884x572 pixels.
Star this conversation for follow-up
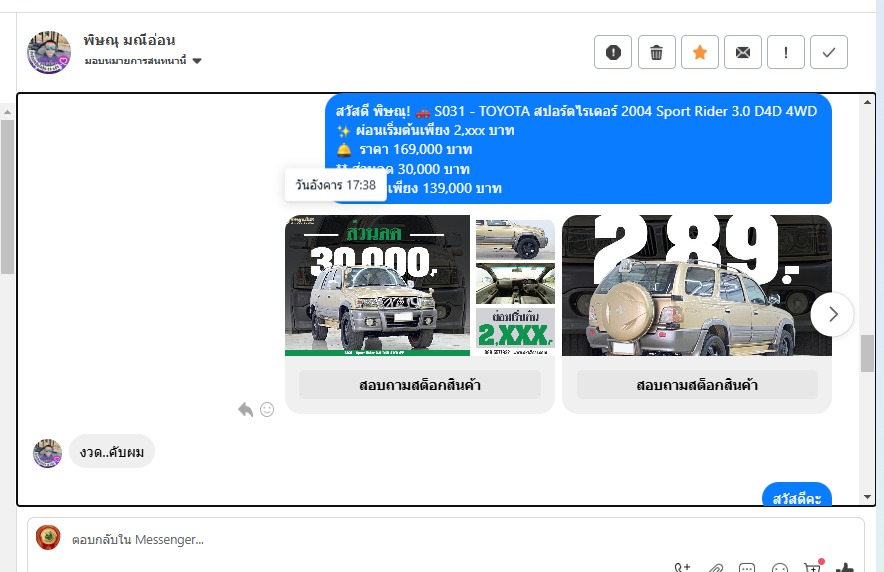click(700, 52)
